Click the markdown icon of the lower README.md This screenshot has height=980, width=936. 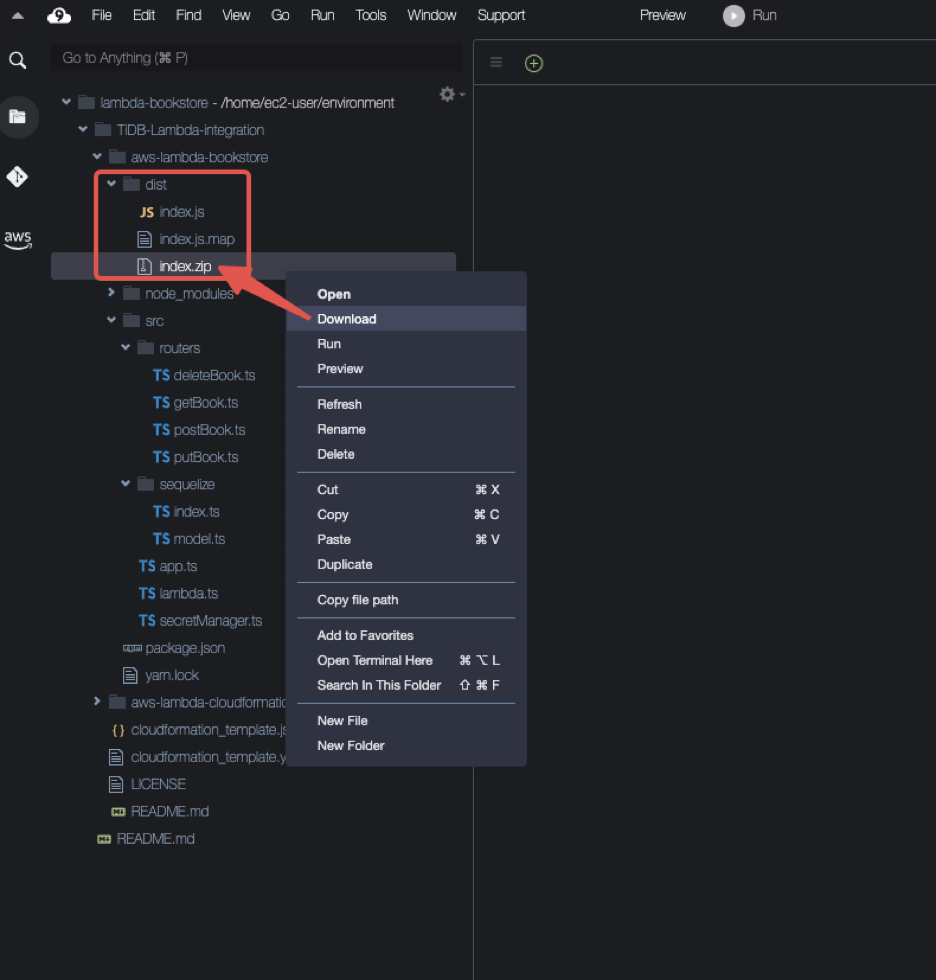[104, 839]
